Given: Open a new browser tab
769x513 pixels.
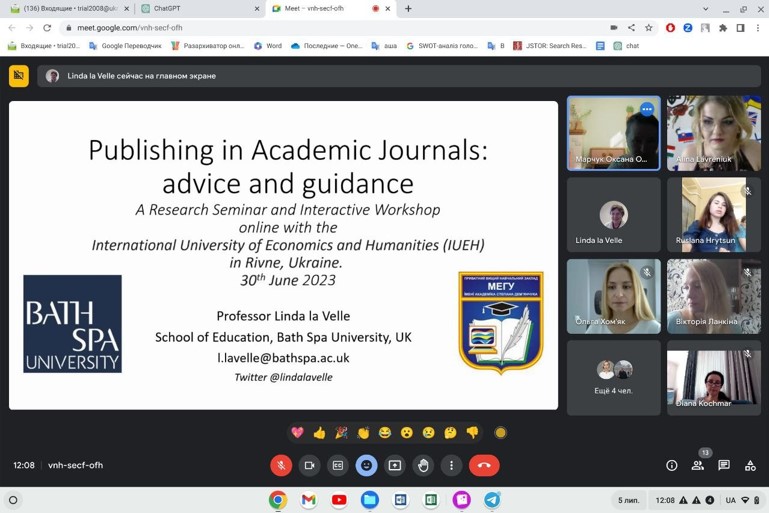Looking at the screenshot, I should 408,8.
